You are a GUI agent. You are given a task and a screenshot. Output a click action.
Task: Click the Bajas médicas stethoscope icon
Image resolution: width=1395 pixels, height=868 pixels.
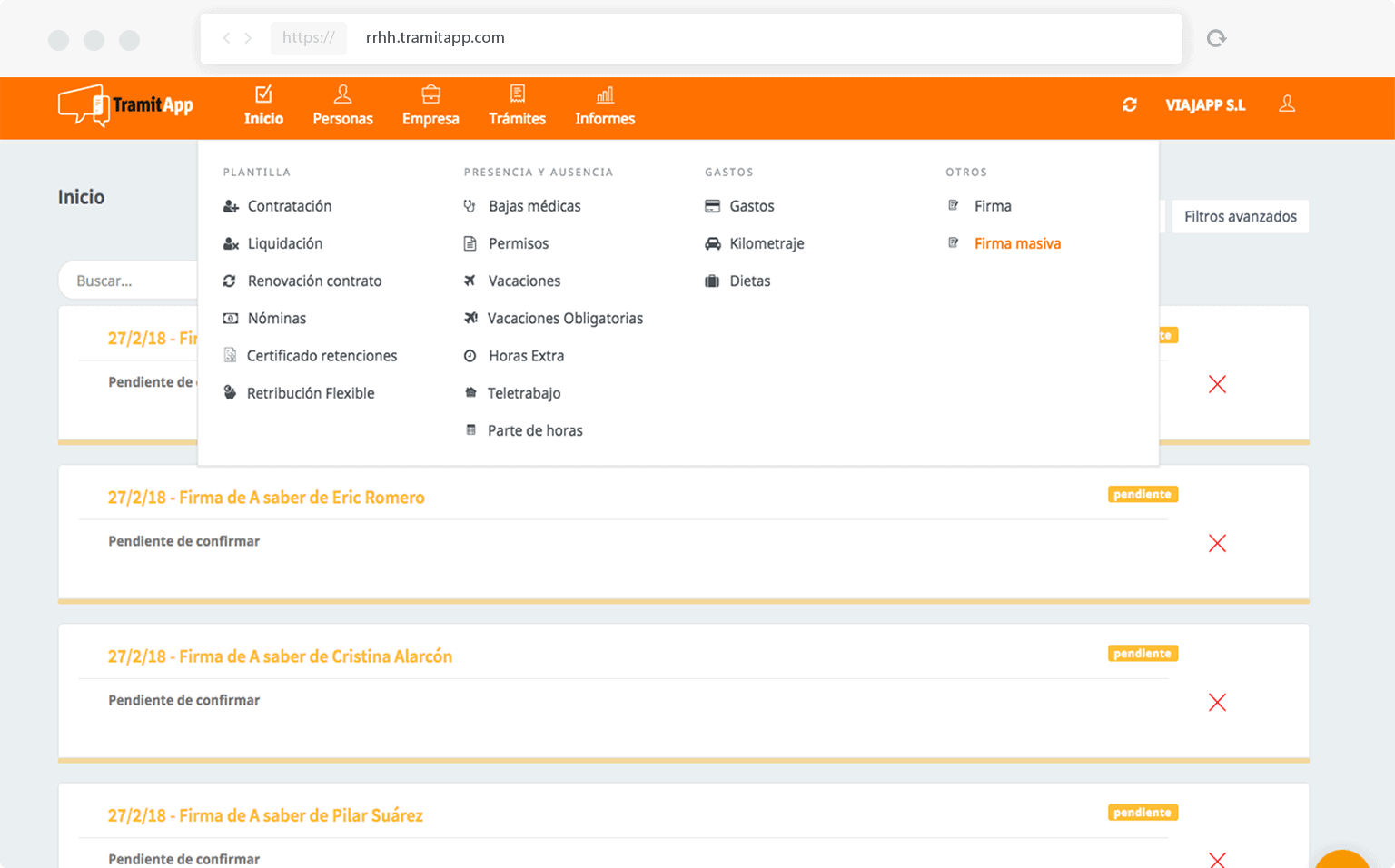[x=470, y=206]
